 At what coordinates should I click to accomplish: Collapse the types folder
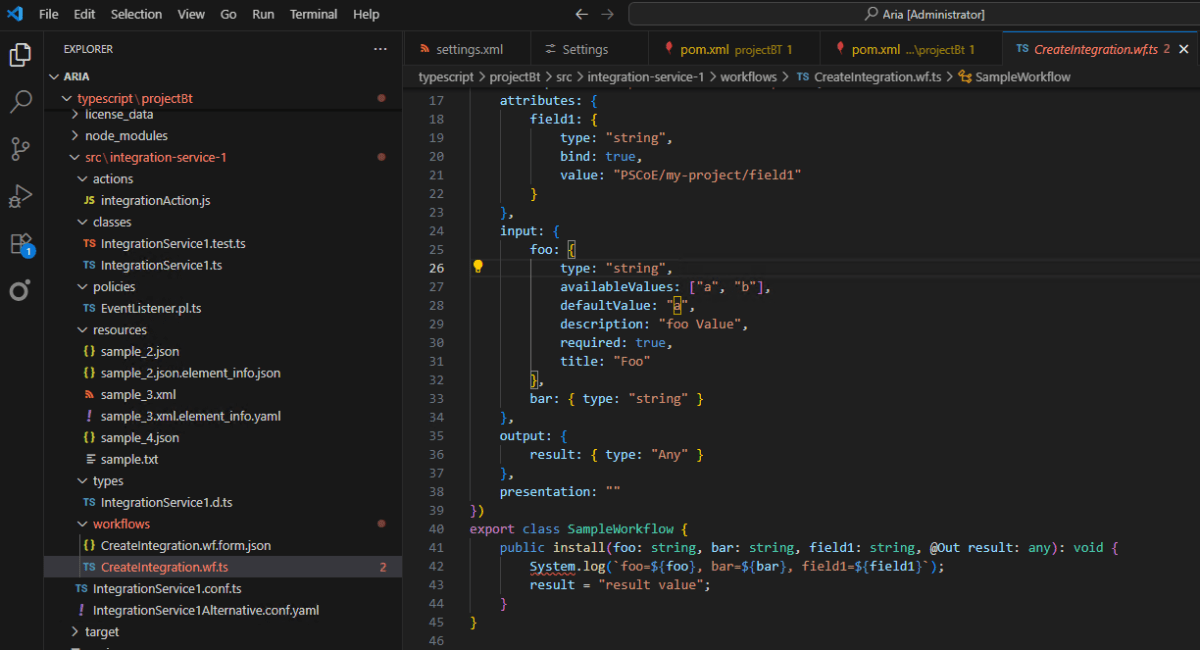tap(83, 481)
